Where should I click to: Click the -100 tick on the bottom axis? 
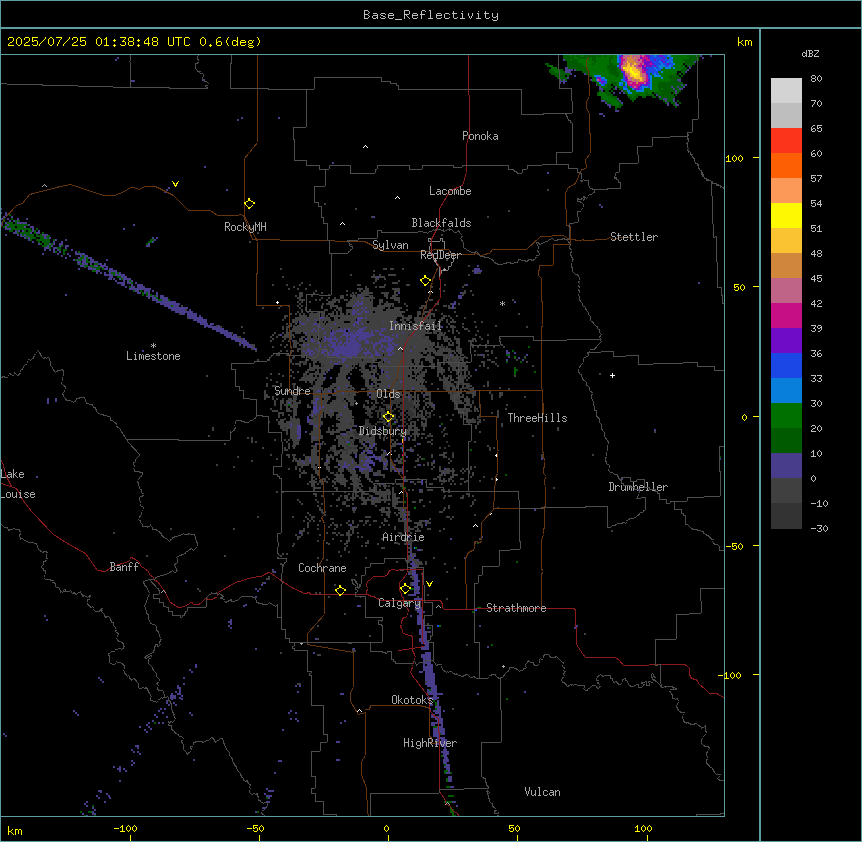pyautogui.click(x=126, y=828)
